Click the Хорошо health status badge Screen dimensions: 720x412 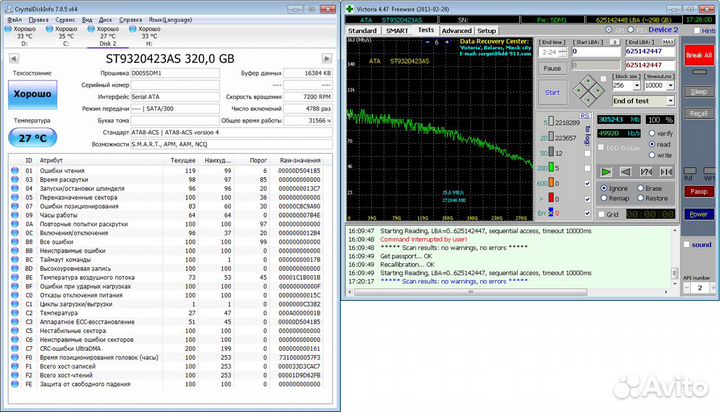click(x=31, y=93)
